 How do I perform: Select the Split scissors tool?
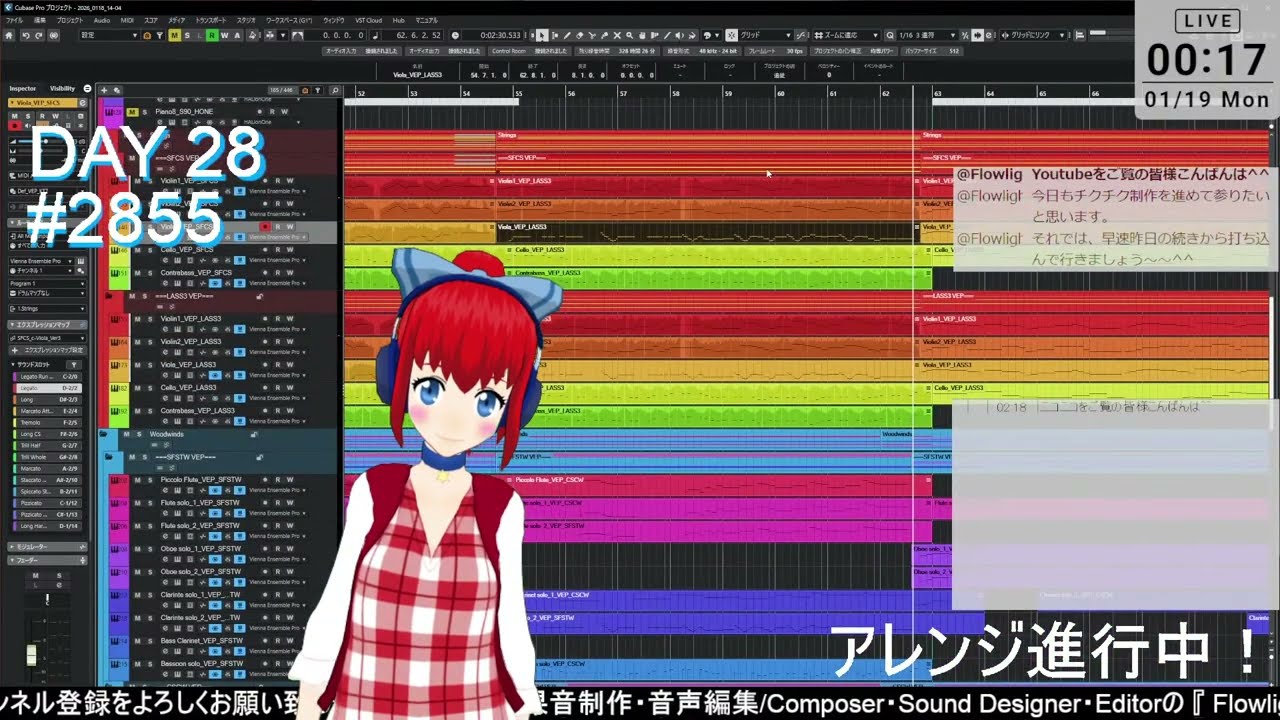coord(592,35)
